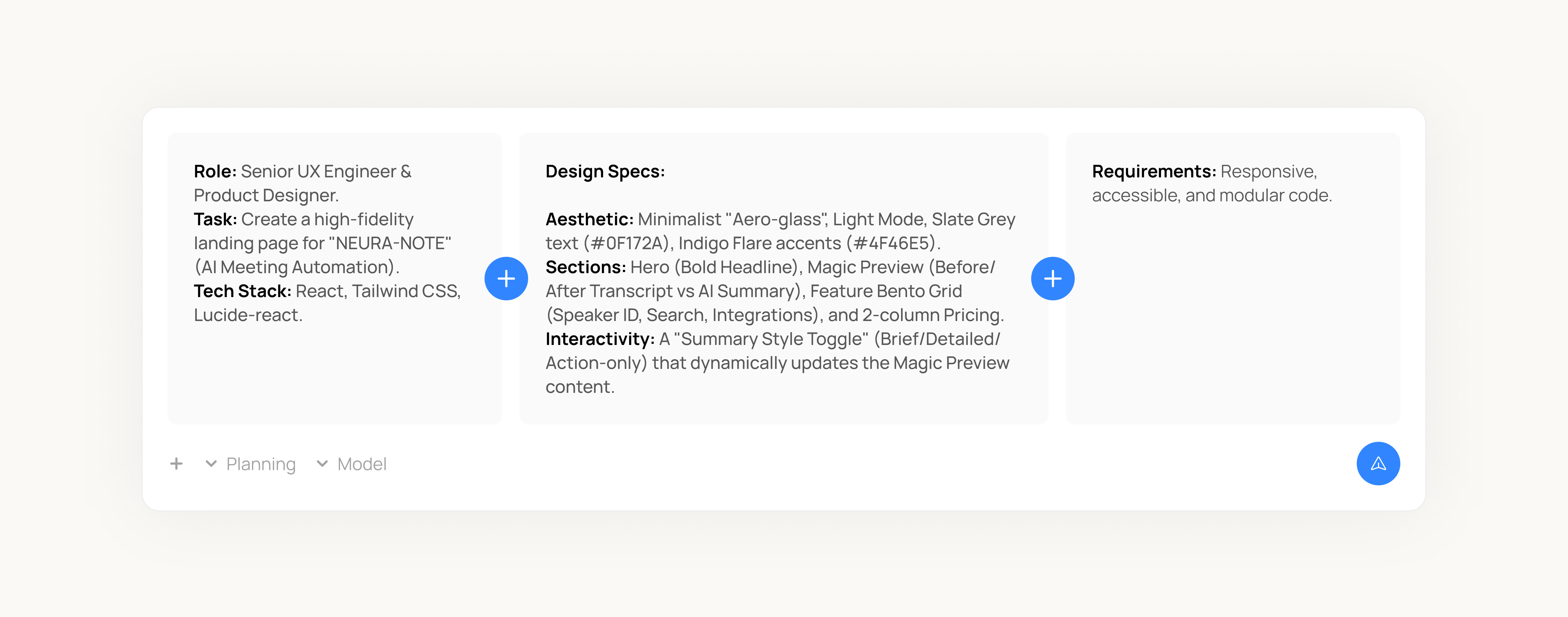Click the bold "Interactivity:" label
This screenshot has height=617, width=1568.
tap(599, 339)
